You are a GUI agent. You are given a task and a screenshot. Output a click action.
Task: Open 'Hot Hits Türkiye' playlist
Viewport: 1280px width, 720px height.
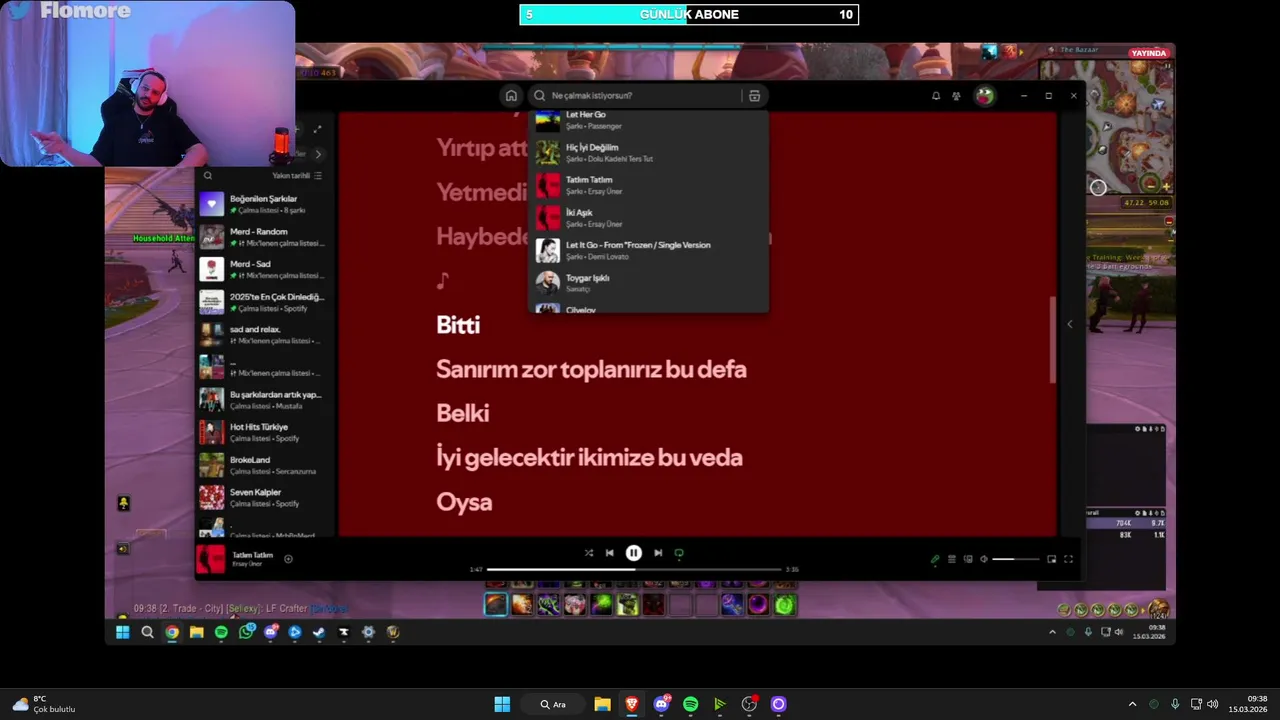(x=264, y=432)
